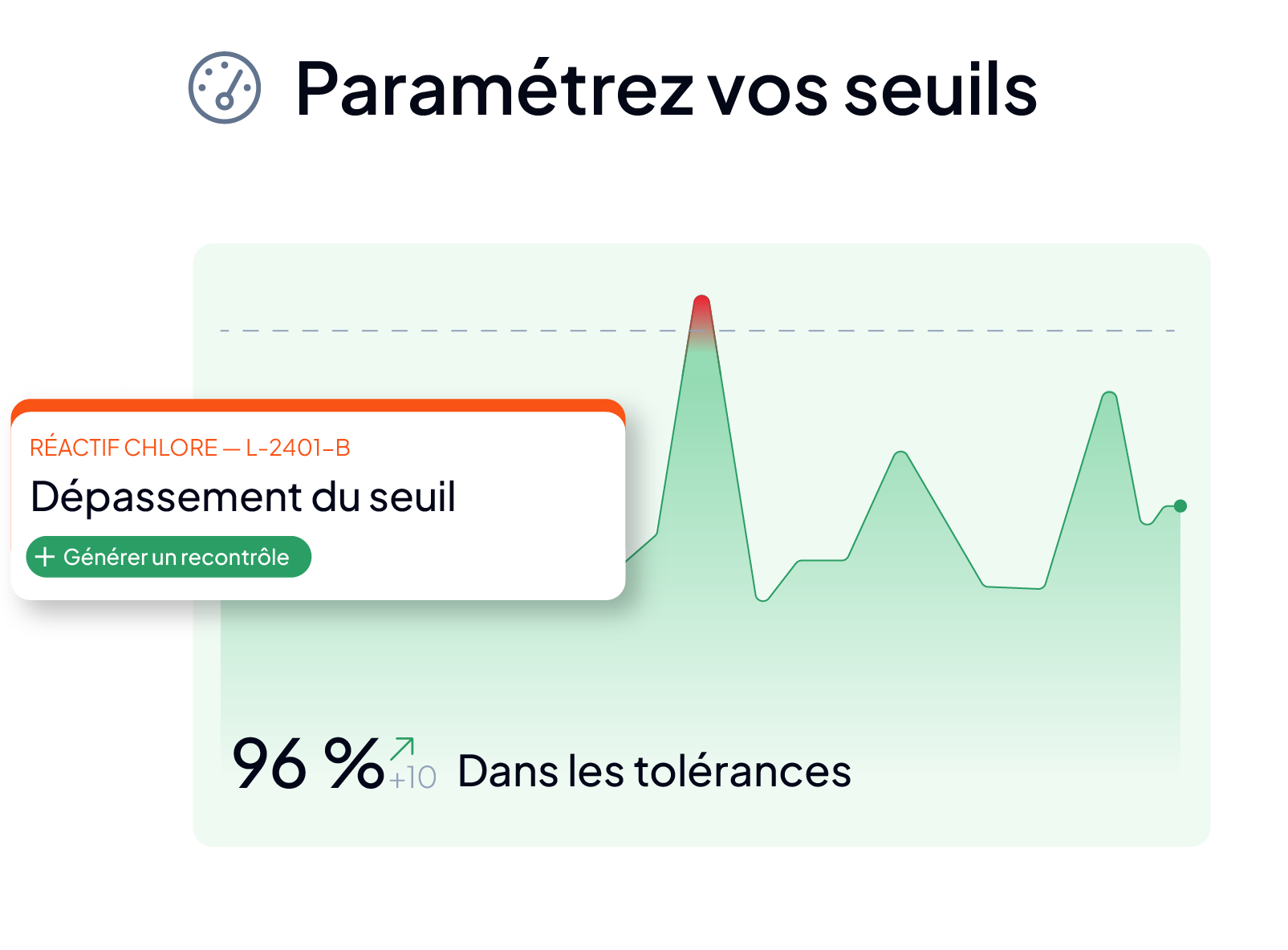Click the gauge icon beside the title
This screenshot has width=1288, height=950.
tap(225, 87)
